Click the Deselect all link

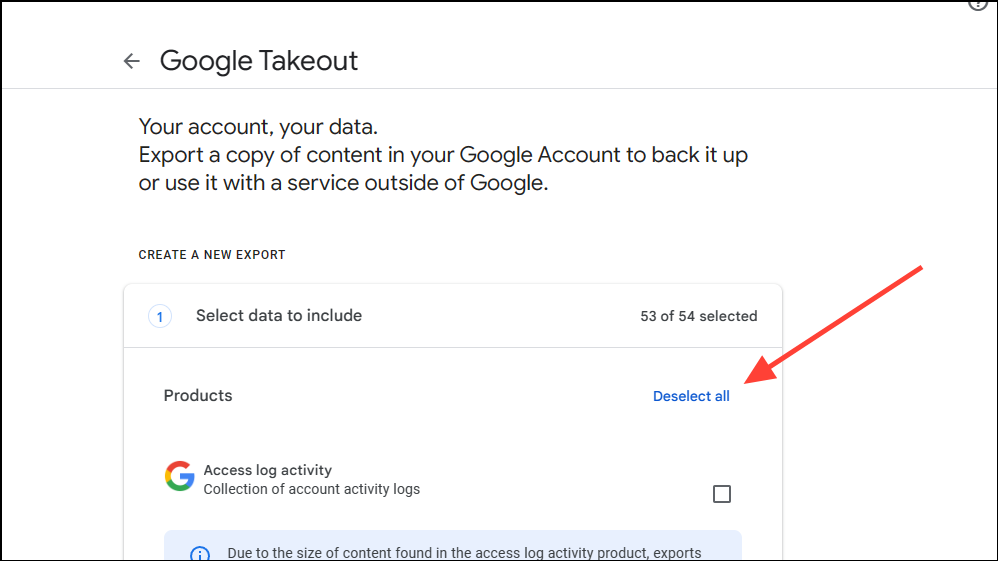pyautogui.click(x=691, y=396)
